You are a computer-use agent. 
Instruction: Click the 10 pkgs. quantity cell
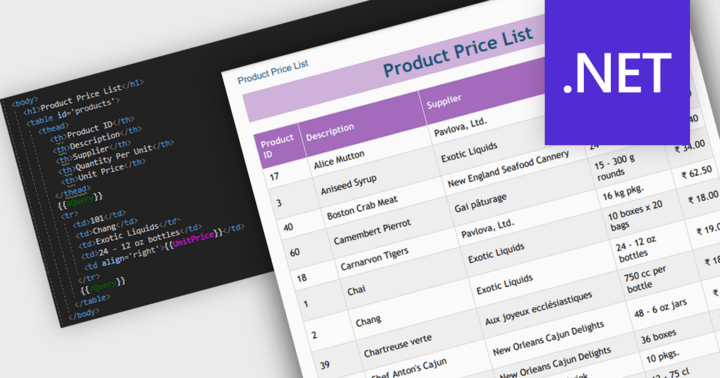click(x=663, y=356)
